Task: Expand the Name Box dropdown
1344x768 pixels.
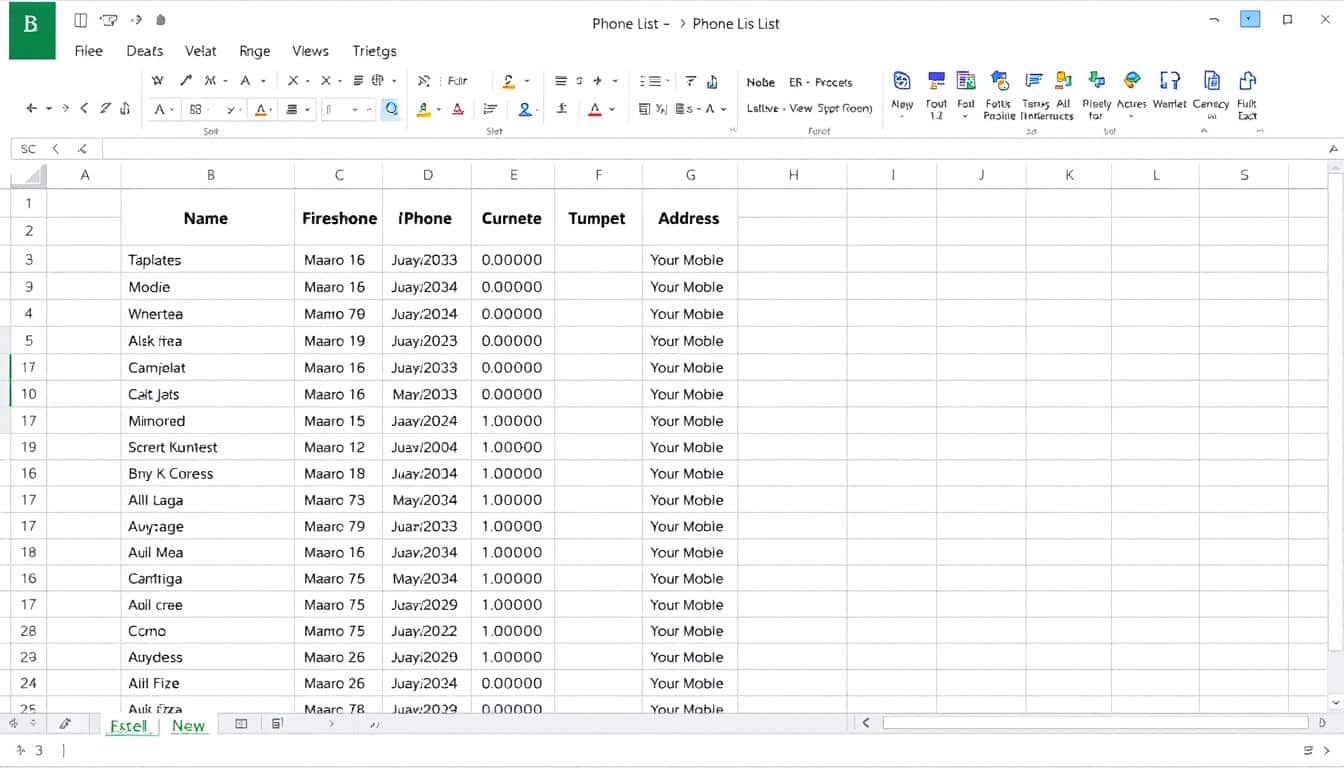Action: click(56, 148)
